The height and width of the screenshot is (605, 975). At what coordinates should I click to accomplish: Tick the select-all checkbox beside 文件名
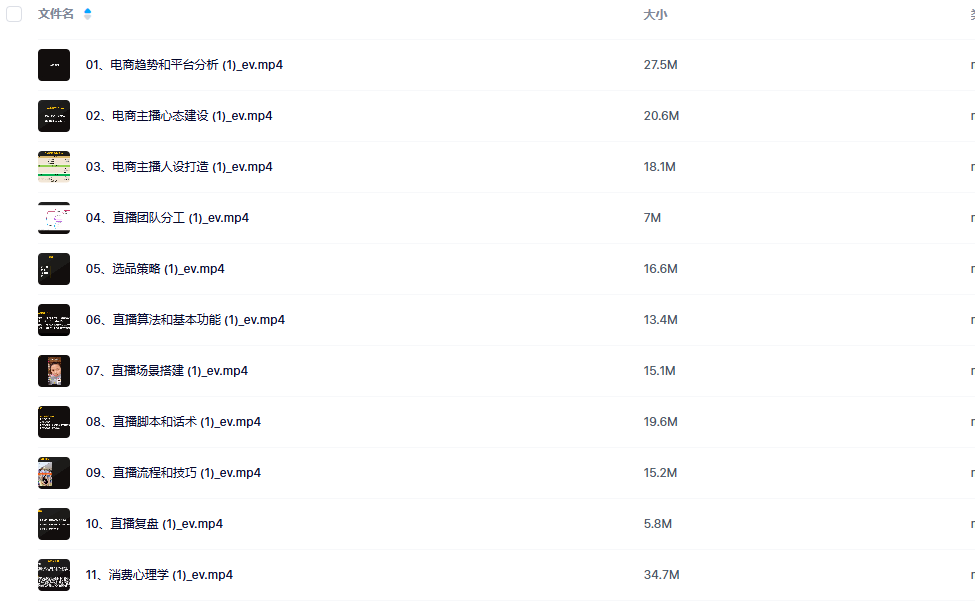click(14, 14)
